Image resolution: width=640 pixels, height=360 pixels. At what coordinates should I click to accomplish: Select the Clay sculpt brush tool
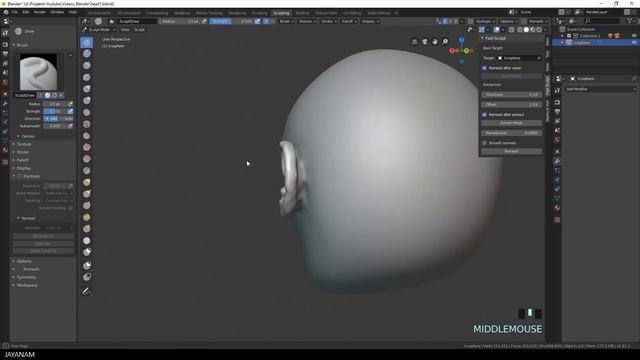pos(87,53)
